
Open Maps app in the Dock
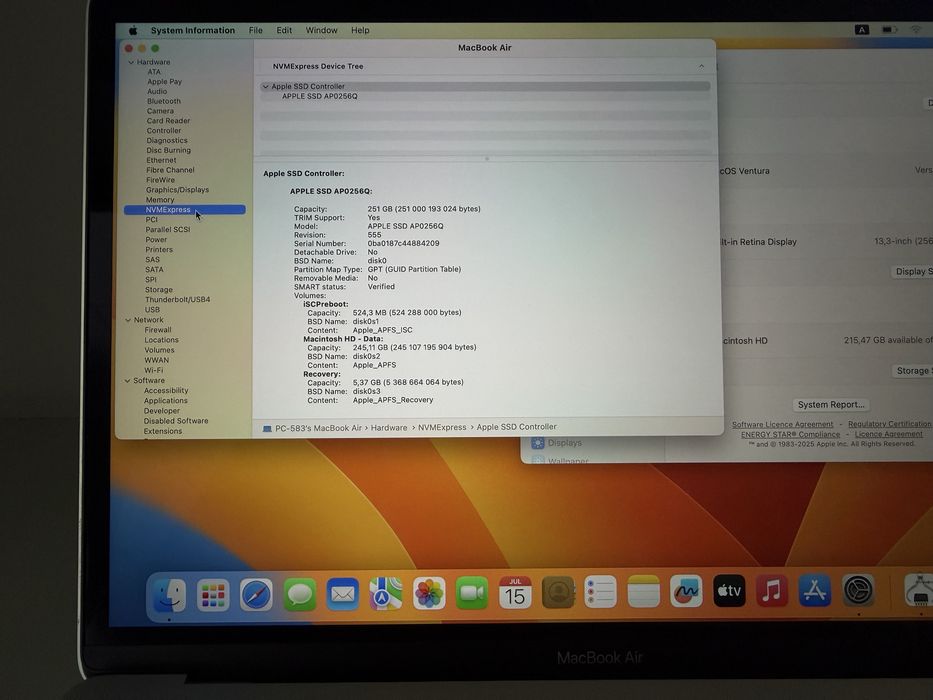click(x=386, y=593)
